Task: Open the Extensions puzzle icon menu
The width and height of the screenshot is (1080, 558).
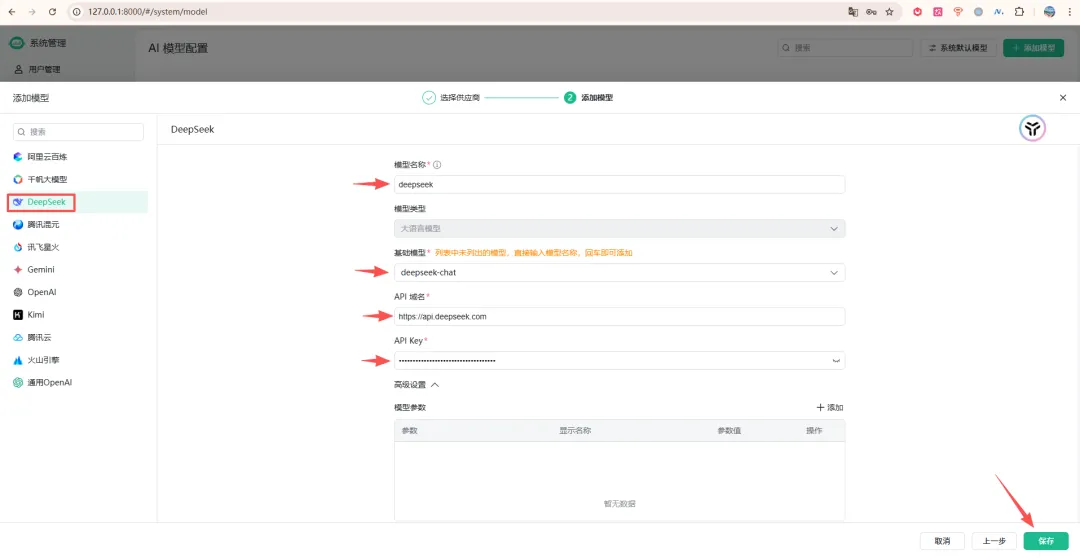Action: pyautogui.click(x=1019, y=12)
